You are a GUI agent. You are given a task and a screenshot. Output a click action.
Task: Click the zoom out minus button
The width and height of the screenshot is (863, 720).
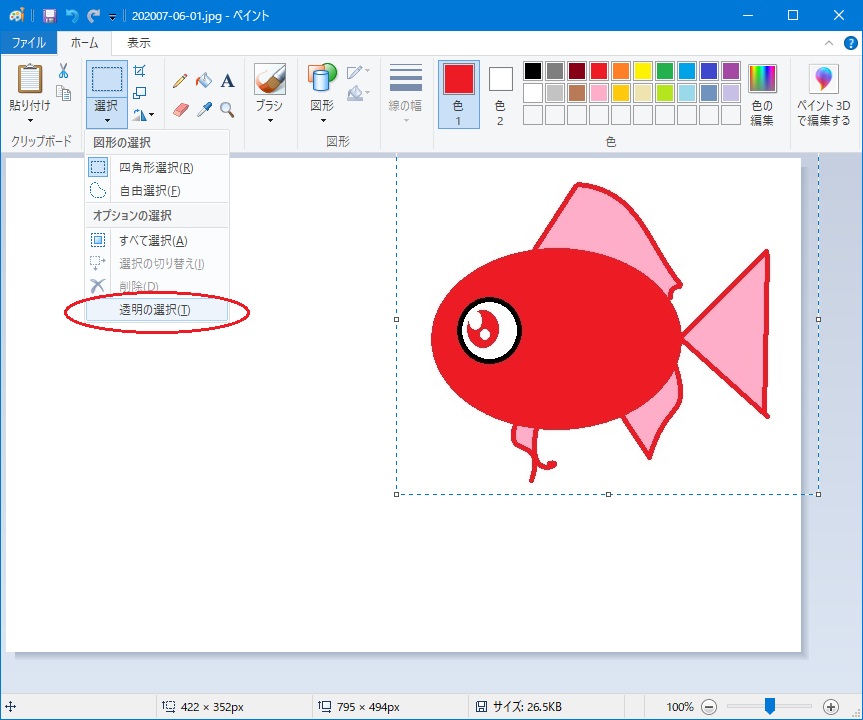(709, 707)
